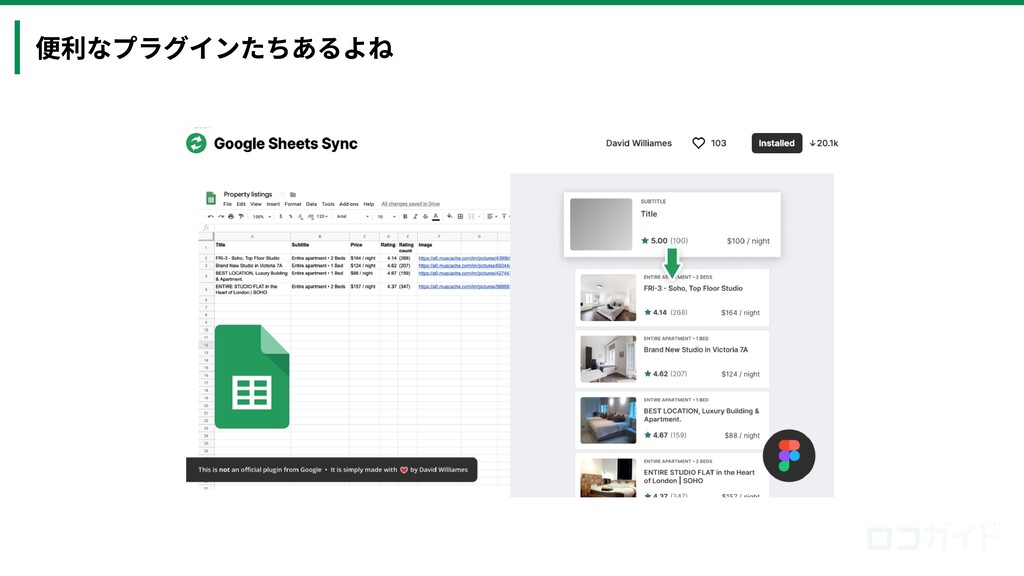Click the Google Sheets Sync plugin logo
This screenshot has height=576, width=1024.
coord(196,143)
